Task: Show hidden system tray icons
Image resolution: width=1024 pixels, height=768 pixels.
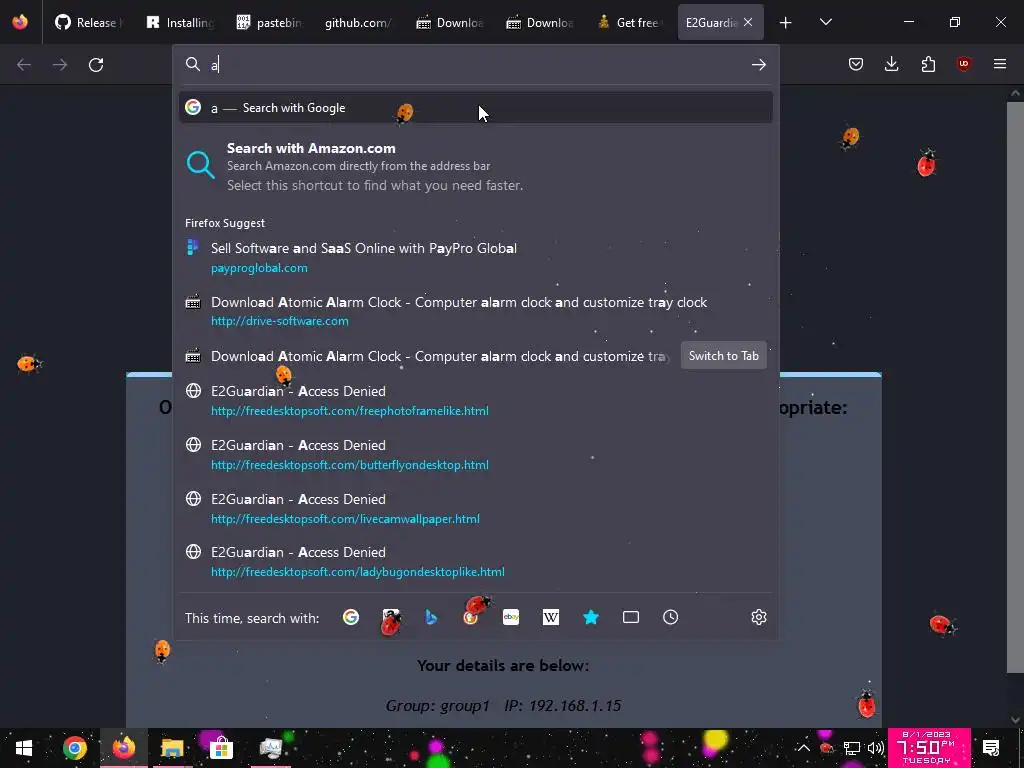Action: pyautogui.click(x=803, y=748)
